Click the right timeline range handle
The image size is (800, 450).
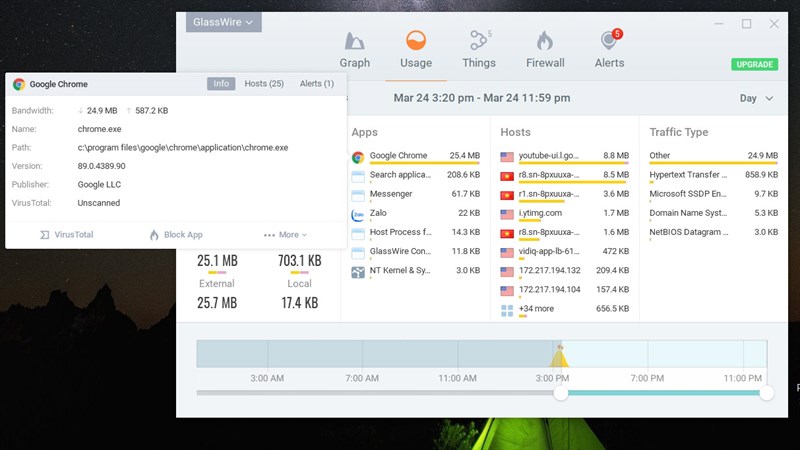point(766,393)
